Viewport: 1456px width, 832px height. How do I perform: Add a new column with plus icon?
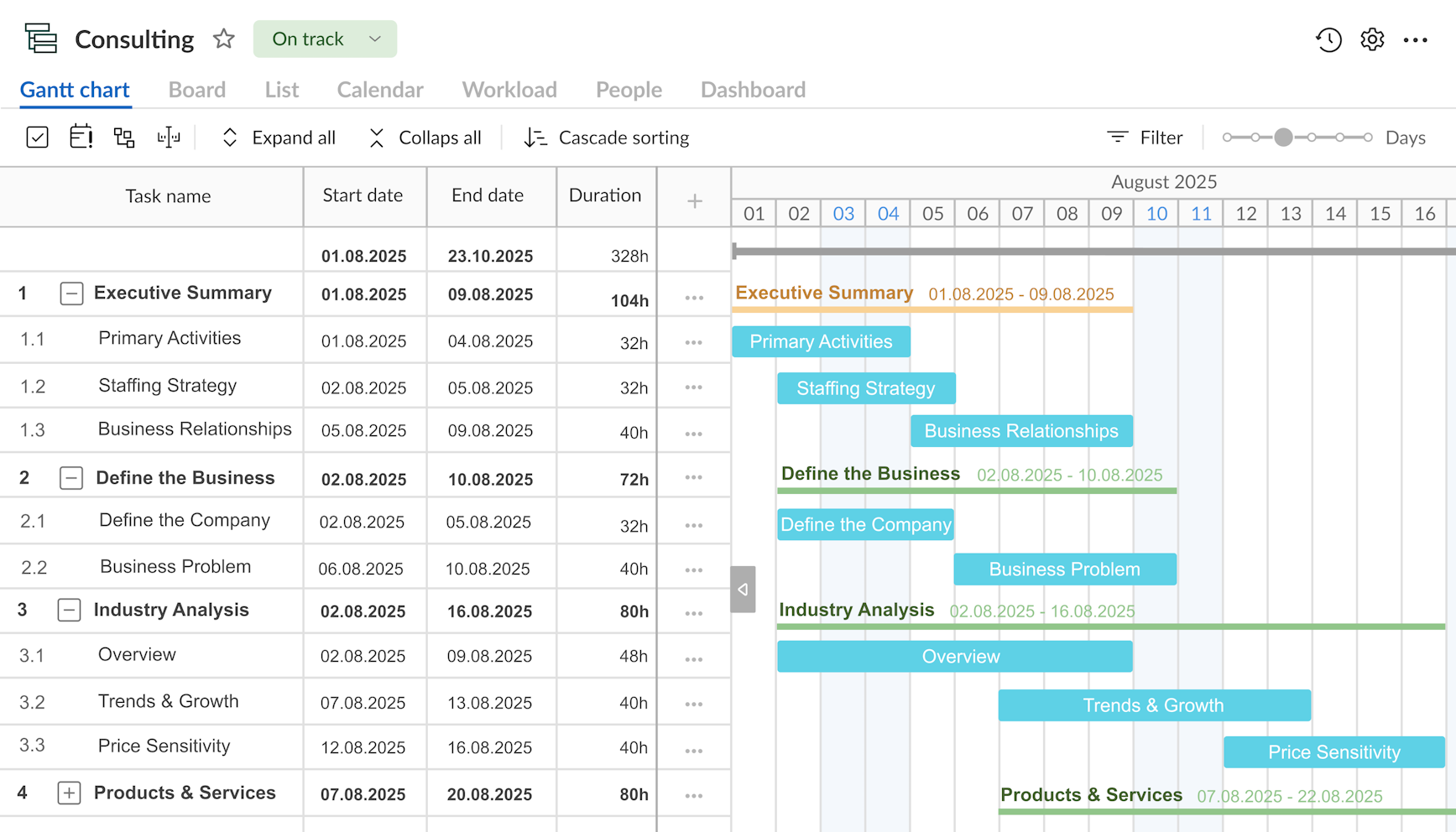pyautogui.click(x=694, y=201)
